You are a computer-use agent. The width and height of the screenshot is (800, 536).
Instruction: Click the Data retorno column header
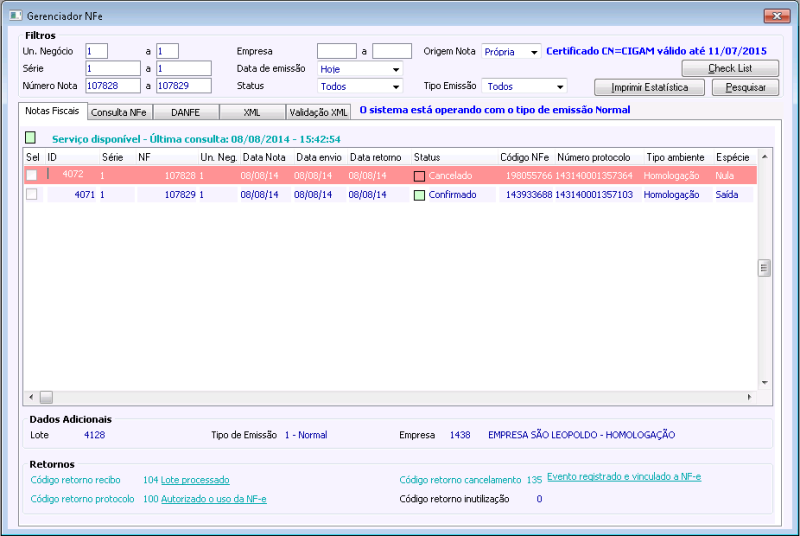coord(376,157)
